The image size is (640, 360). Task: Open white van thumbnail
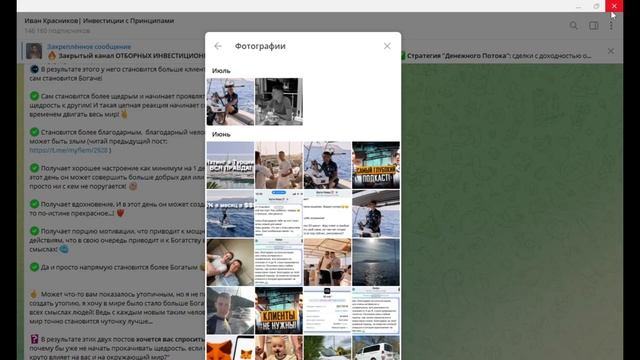tap(376, 348)
